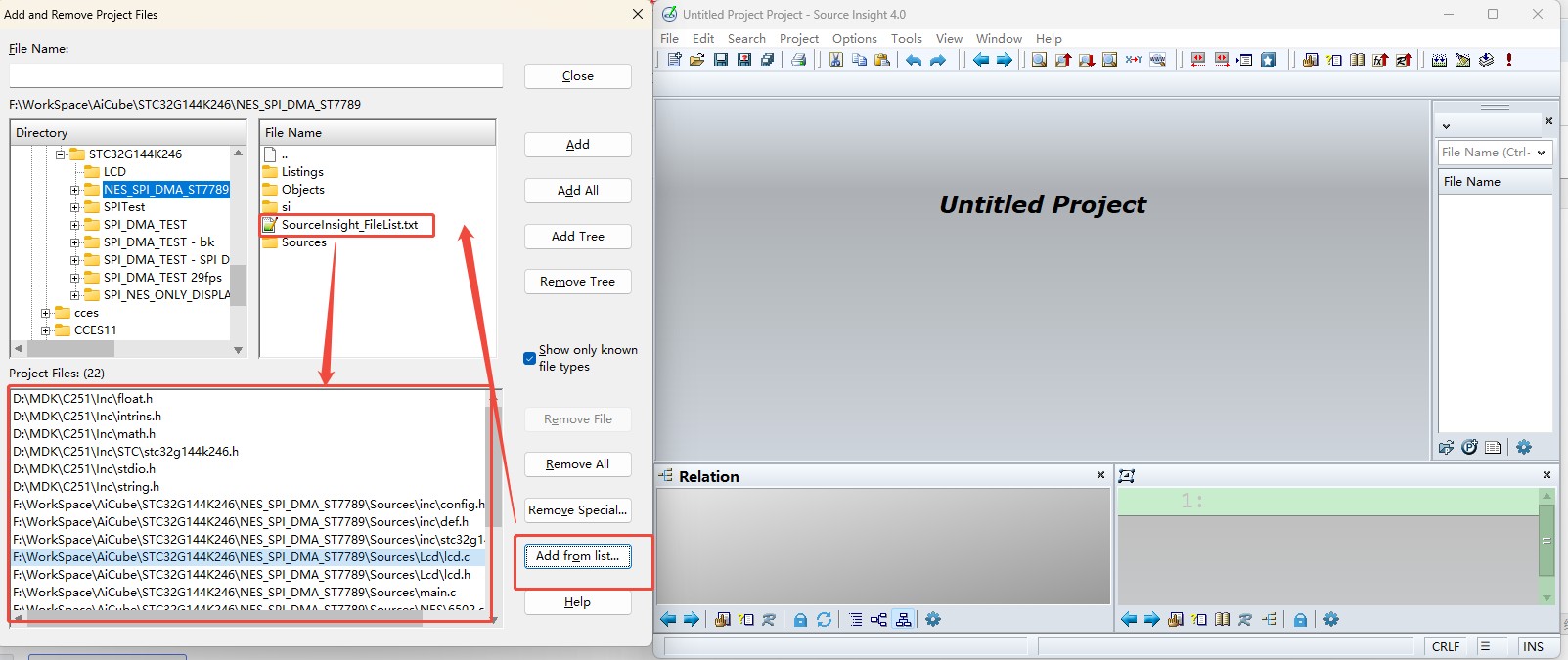Screen dimensions: 1568x660
Task: Select the Listings folder in File Name list
Action: [302, 172]
